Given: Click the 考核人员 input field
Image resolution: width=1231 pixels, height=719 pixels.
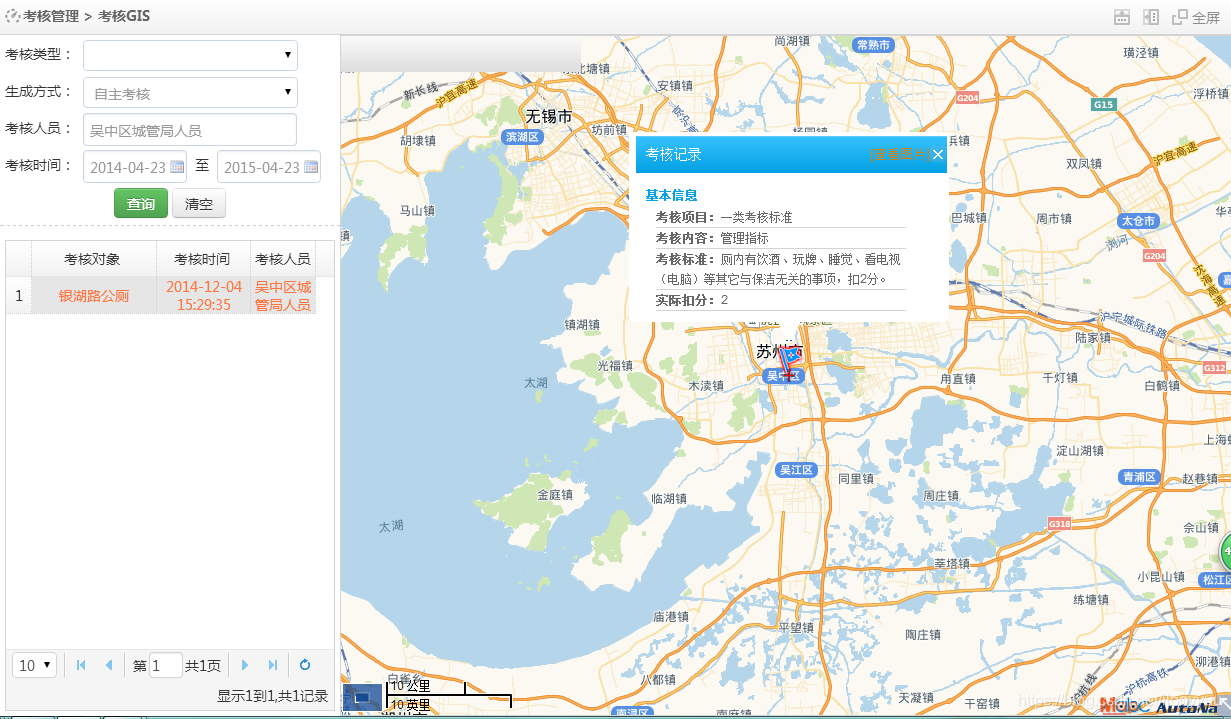Looking at the screenshot, I should tap(190, 130).
